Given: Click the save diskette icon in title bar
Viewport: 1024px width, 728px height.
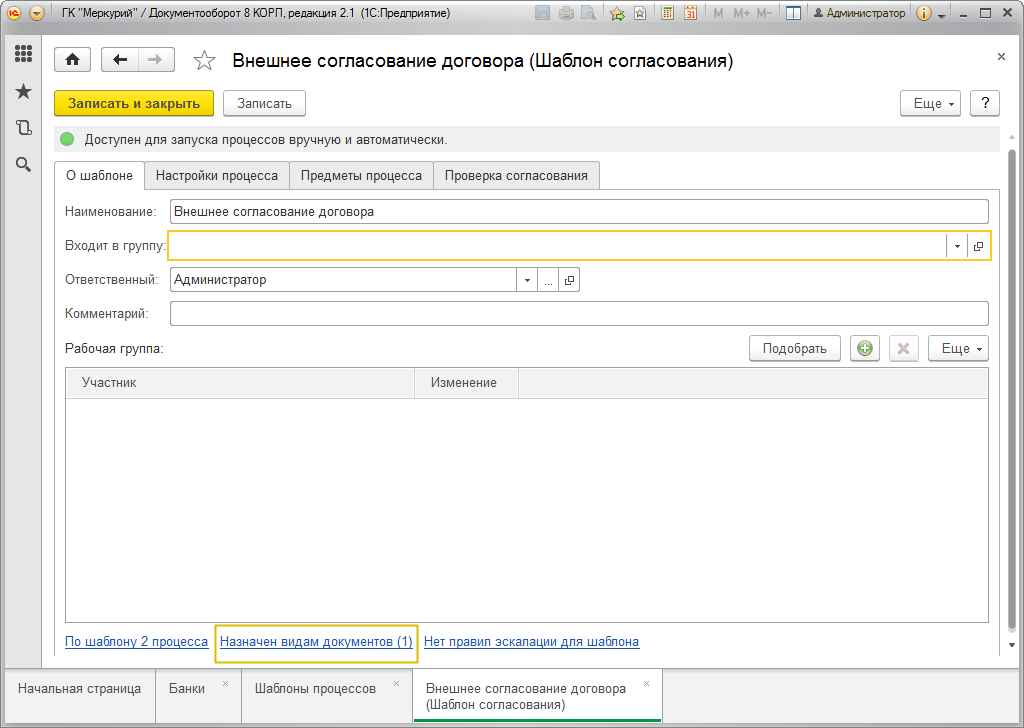Looking at the screenshot, I should [542, 13].
